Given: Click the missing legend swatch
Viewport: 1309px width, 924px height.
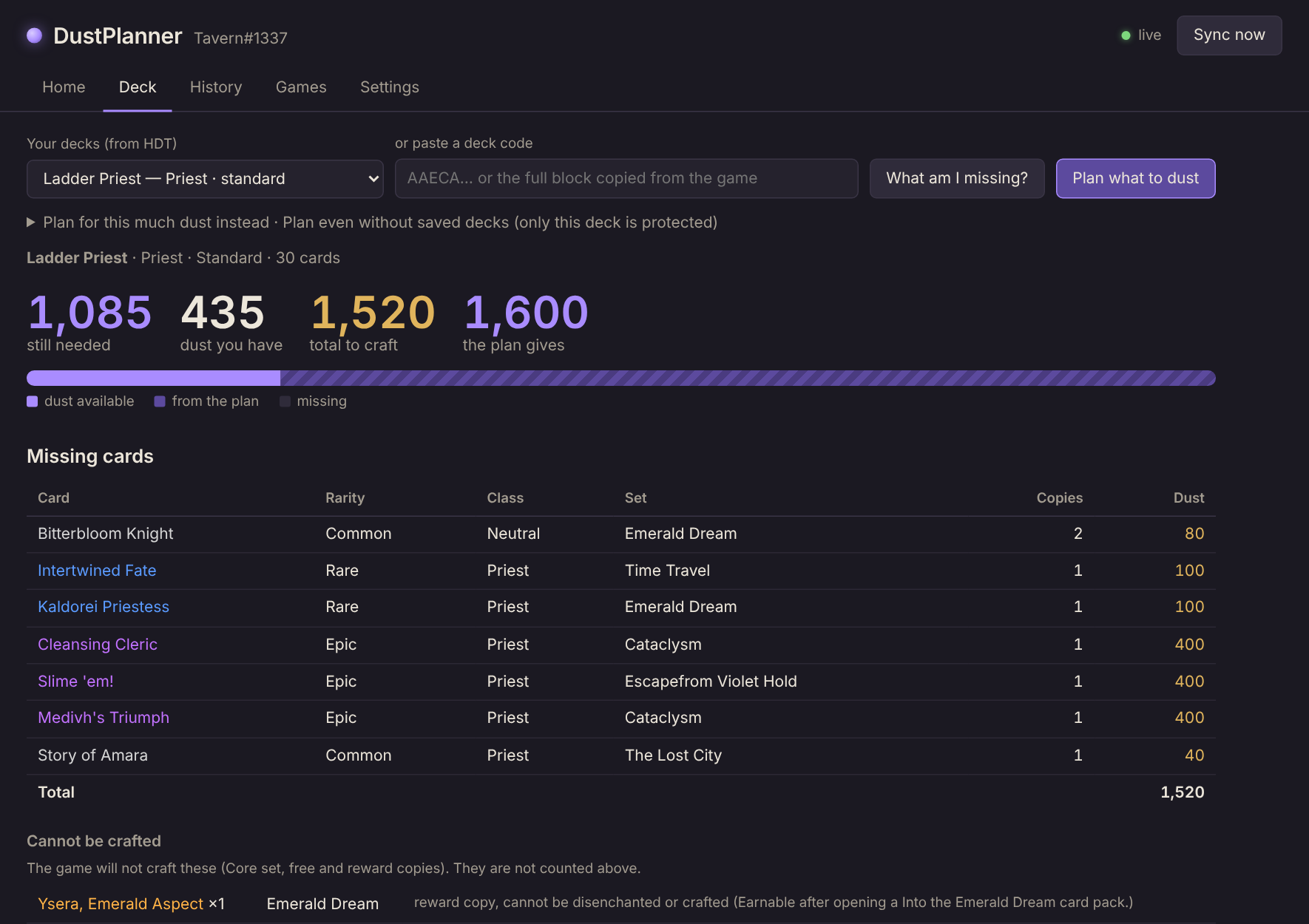Looking at the screenshot, I should (285, 401).
